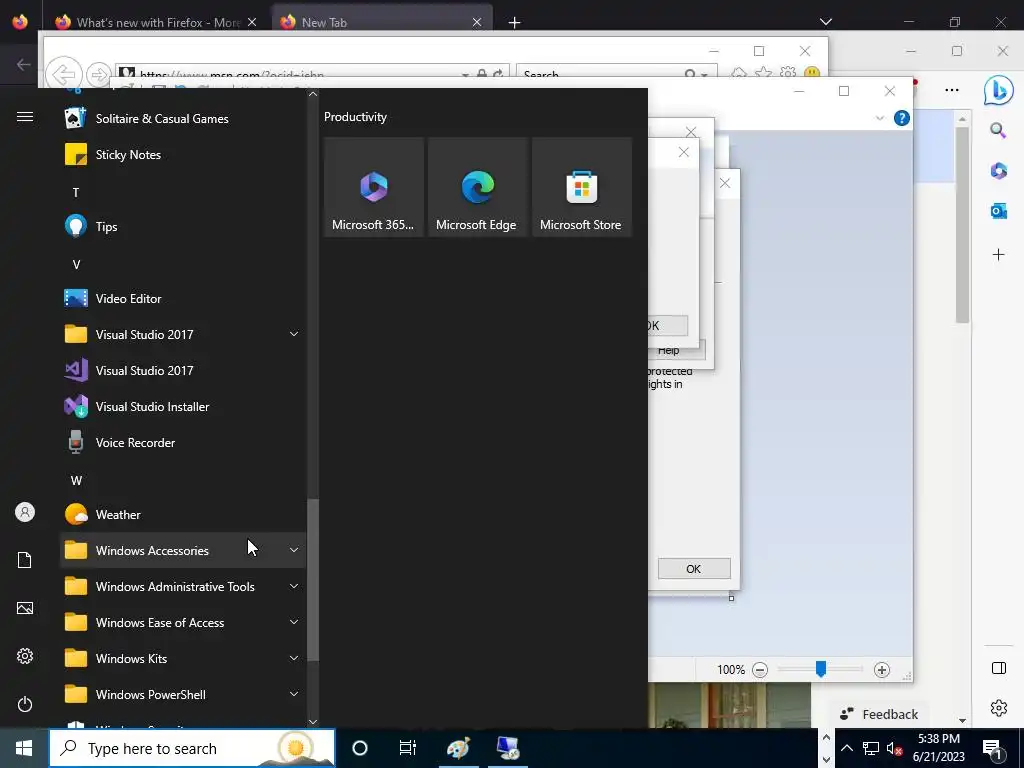Click the taskbar search box
This screenshot has width=1024, height=768.
192,748
